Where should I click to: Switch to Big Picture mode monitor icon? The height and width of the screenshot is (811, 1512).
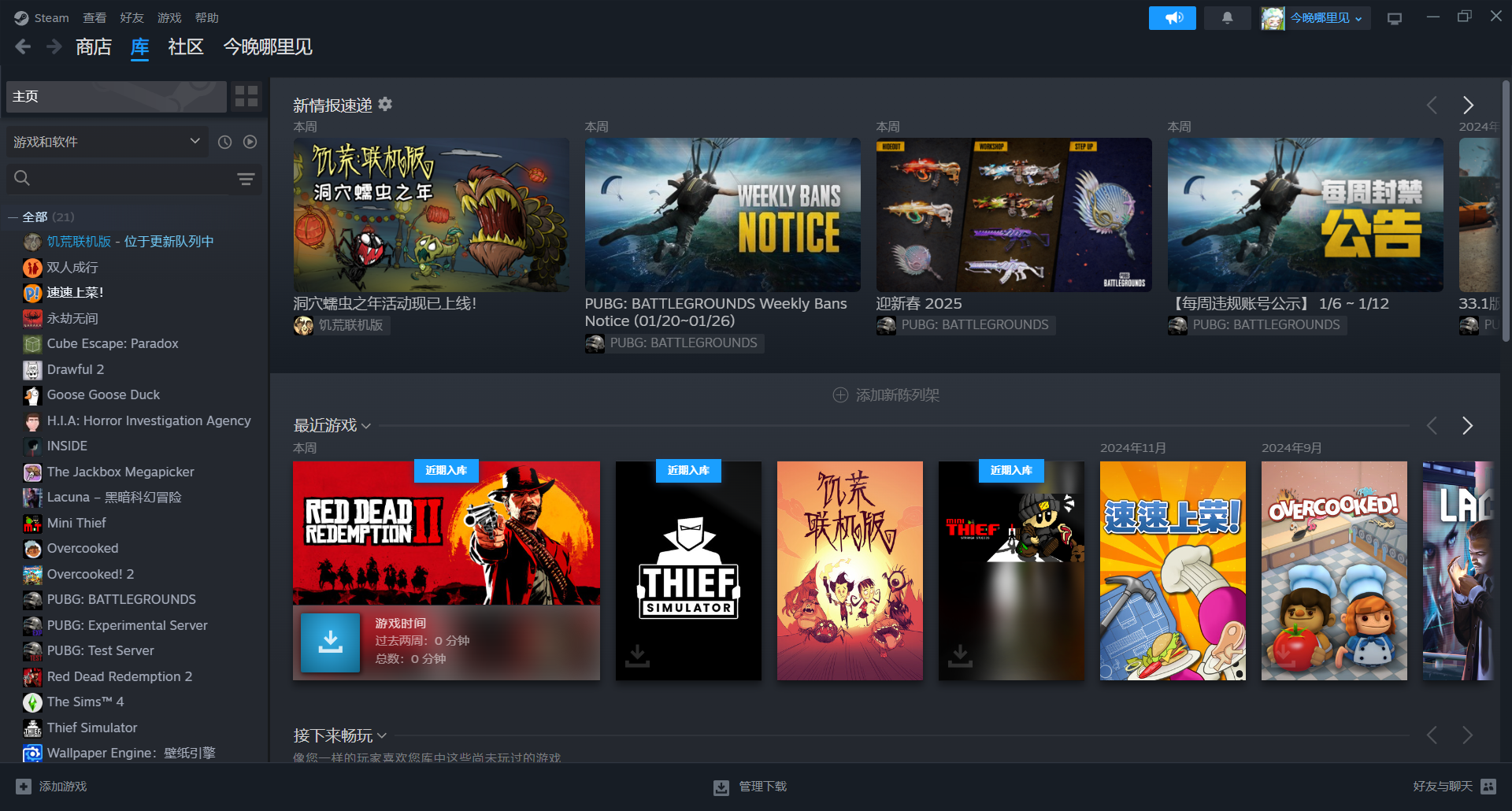point(1395,18)
